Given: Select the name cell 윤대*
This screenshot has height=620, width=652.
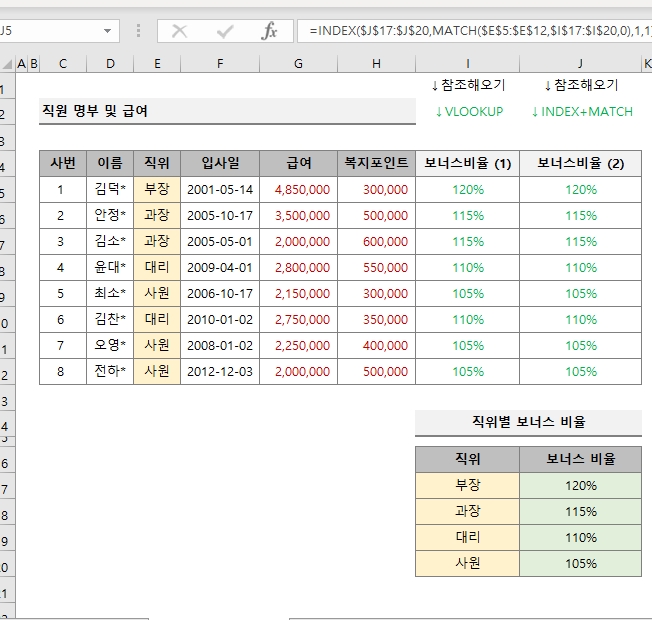Looking at the screenshot, I should pos(110,267).
